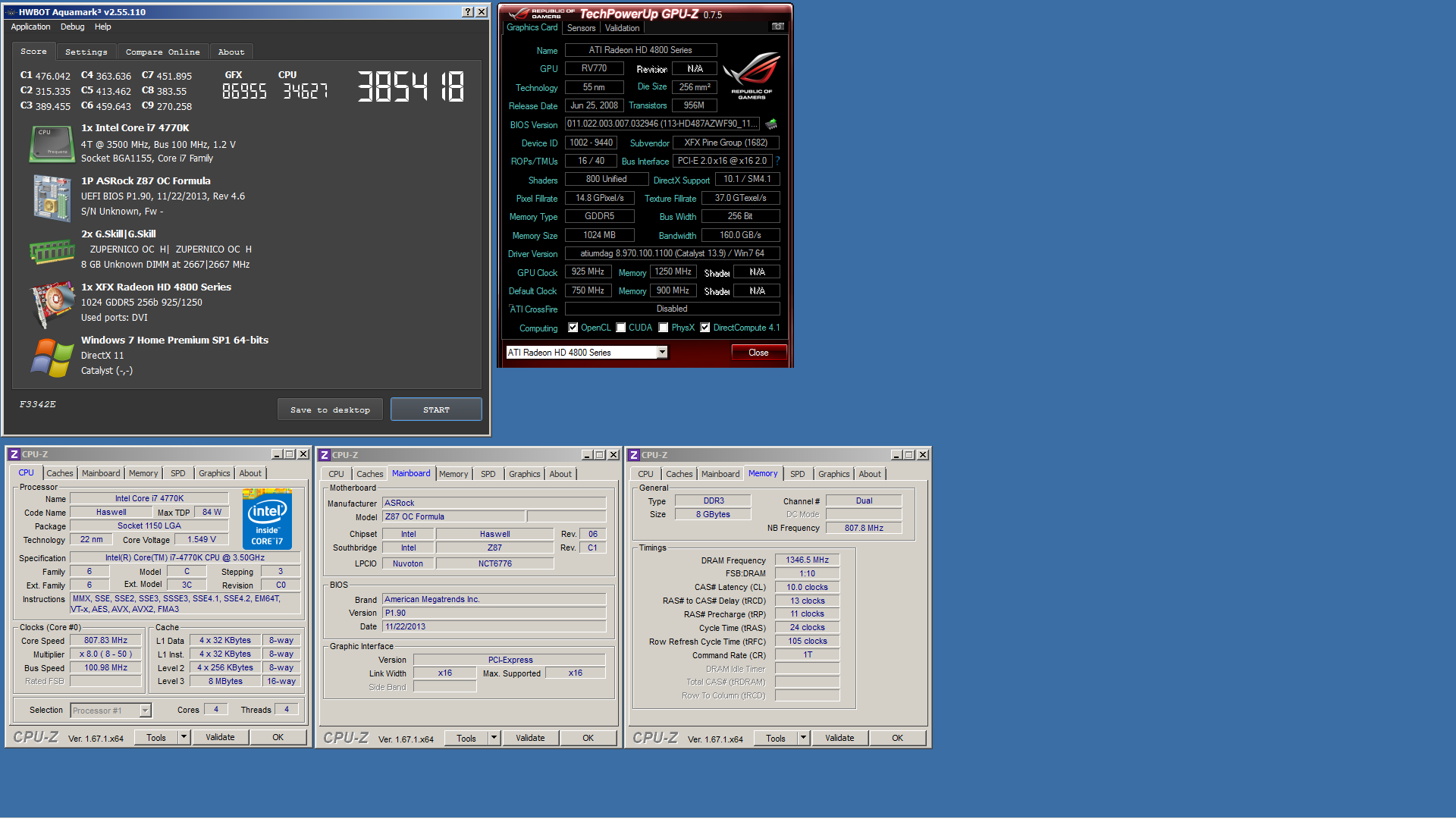Click the GPU-Z Name field value
Viewport: 1456px width, 819px height.
click(x=640, y=50)
